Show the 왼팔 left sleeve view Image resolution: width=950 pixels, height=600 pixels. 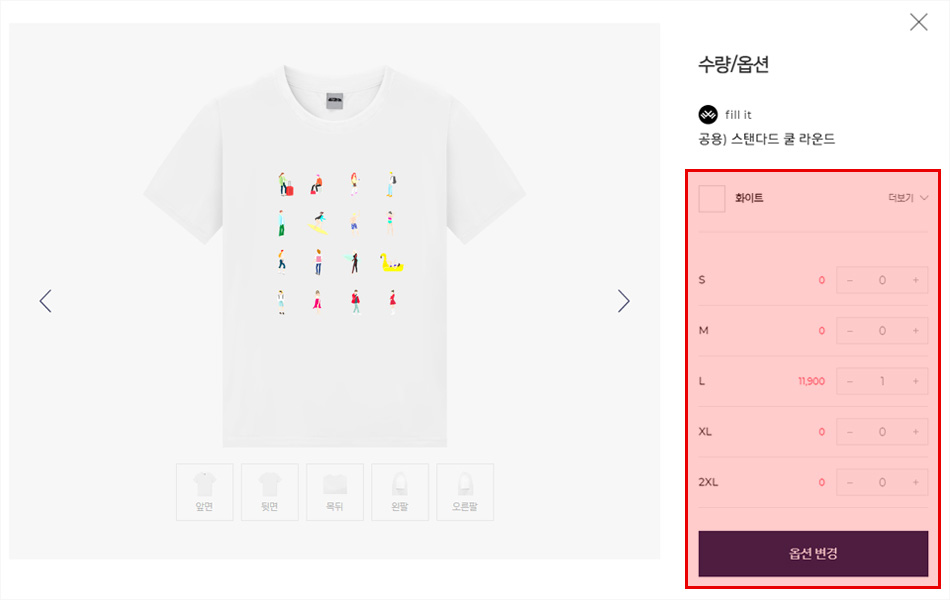pos(399,491)
